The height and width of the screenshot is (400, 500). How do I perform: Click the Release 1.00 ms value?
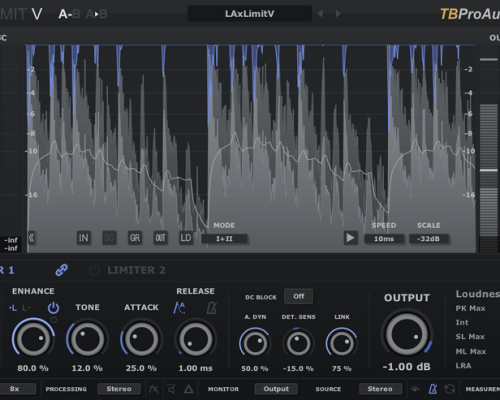click(x=196, y=368)
